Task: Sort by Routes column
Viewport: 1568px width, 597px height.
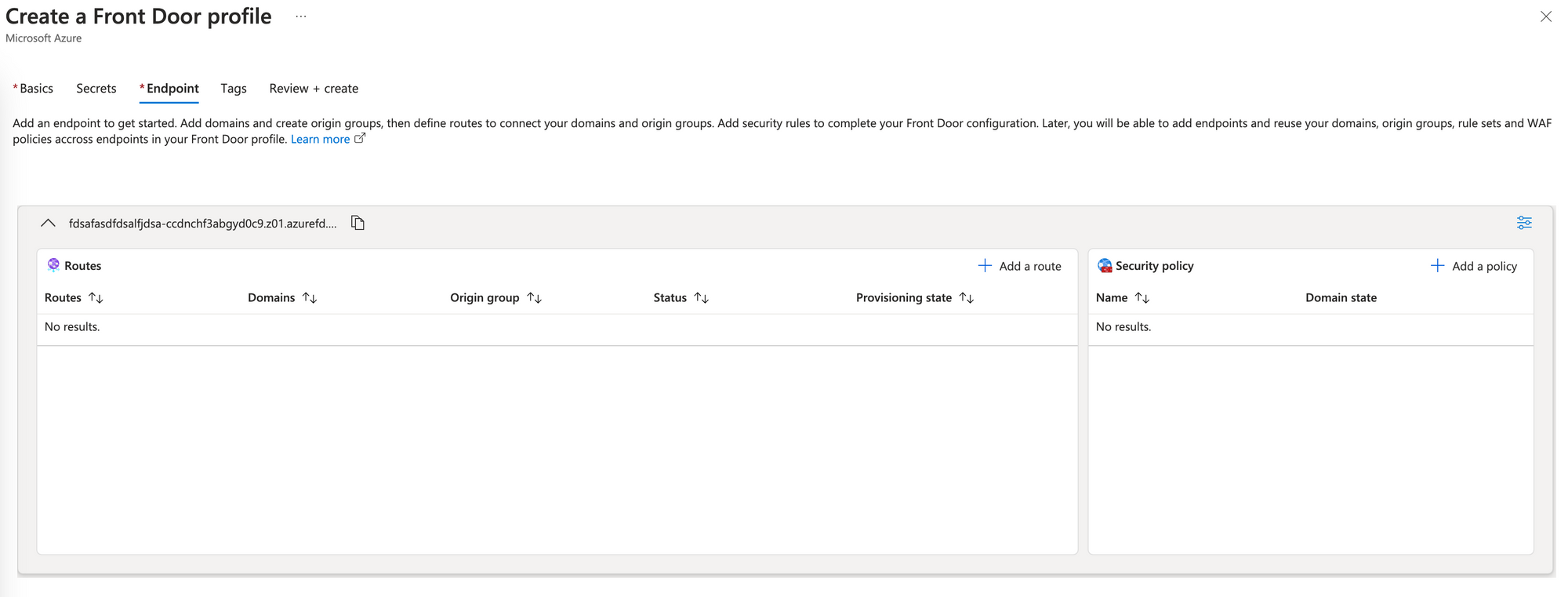Action: pyautogui.click(x=74, y=298)
